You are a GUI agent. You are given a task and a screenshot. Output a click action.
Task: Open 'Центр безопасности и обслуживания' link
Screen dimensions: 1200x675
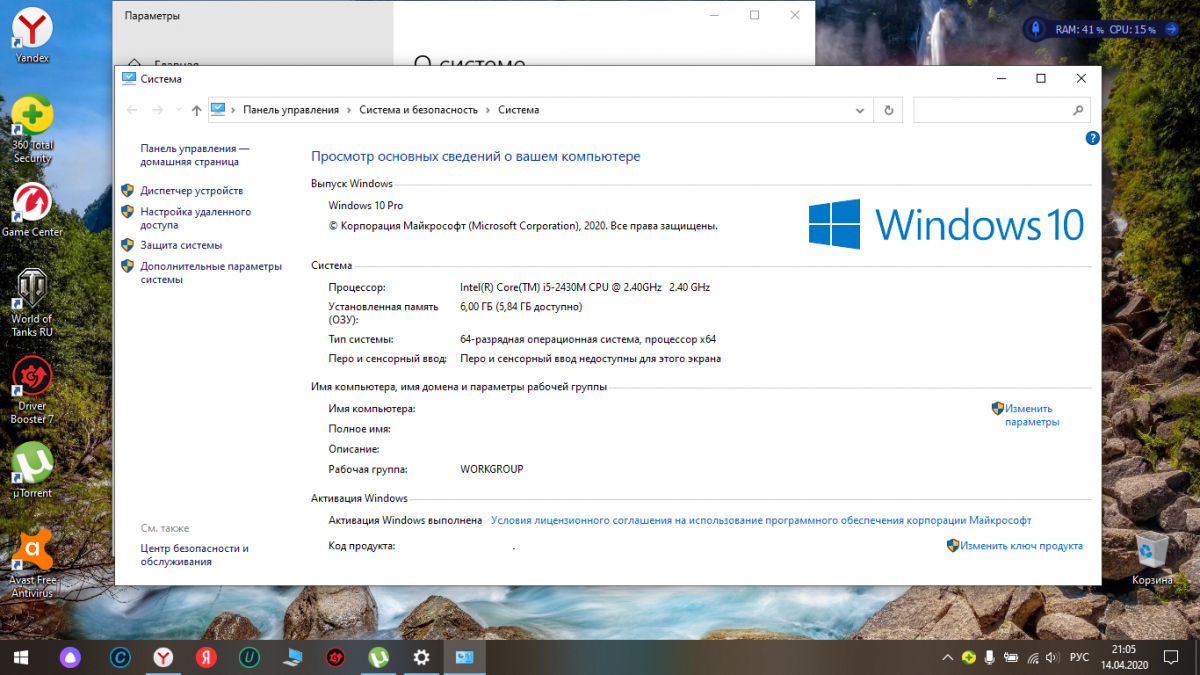[194, 555]
